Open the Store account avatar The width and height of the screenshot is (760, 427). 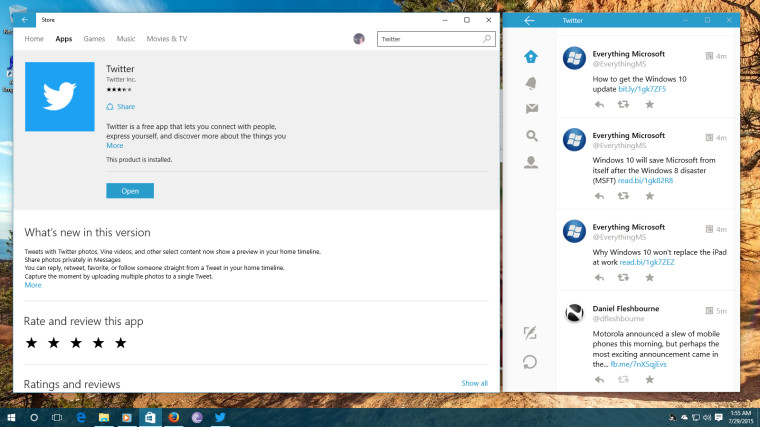[x=359, y=39]
